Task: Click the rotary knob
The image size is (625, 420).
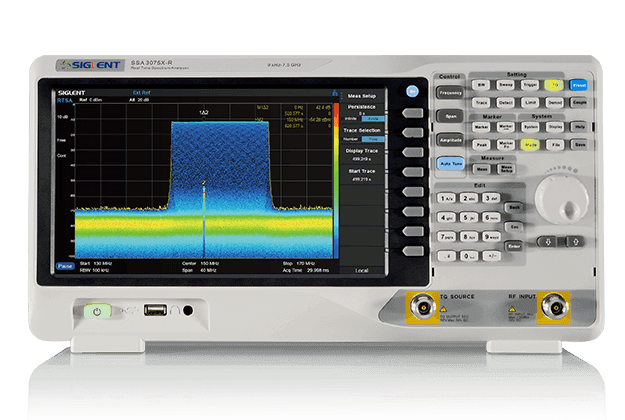Action: [x=561, y=199]
